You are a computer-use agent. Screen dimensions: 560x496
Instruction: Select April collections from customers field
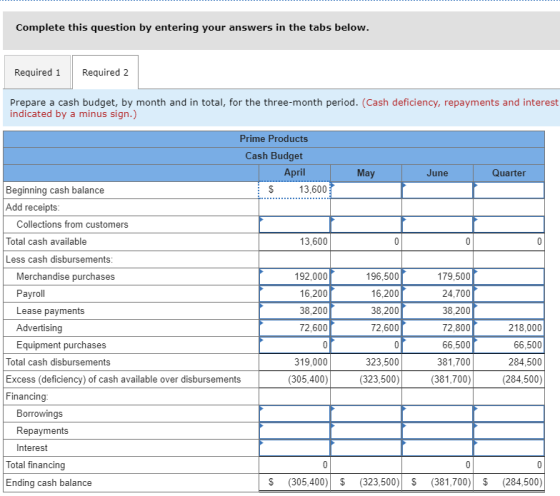coord(295,225)
